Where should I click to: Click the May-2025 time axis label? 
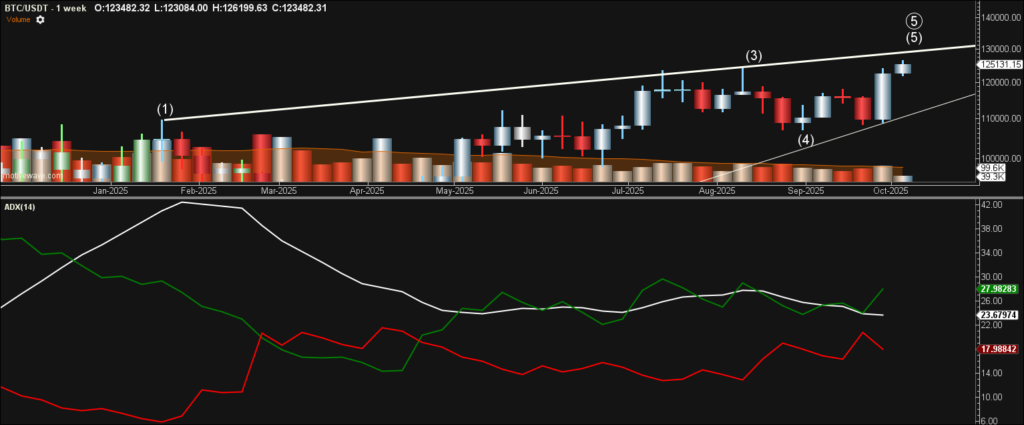[x=455, y=191]
